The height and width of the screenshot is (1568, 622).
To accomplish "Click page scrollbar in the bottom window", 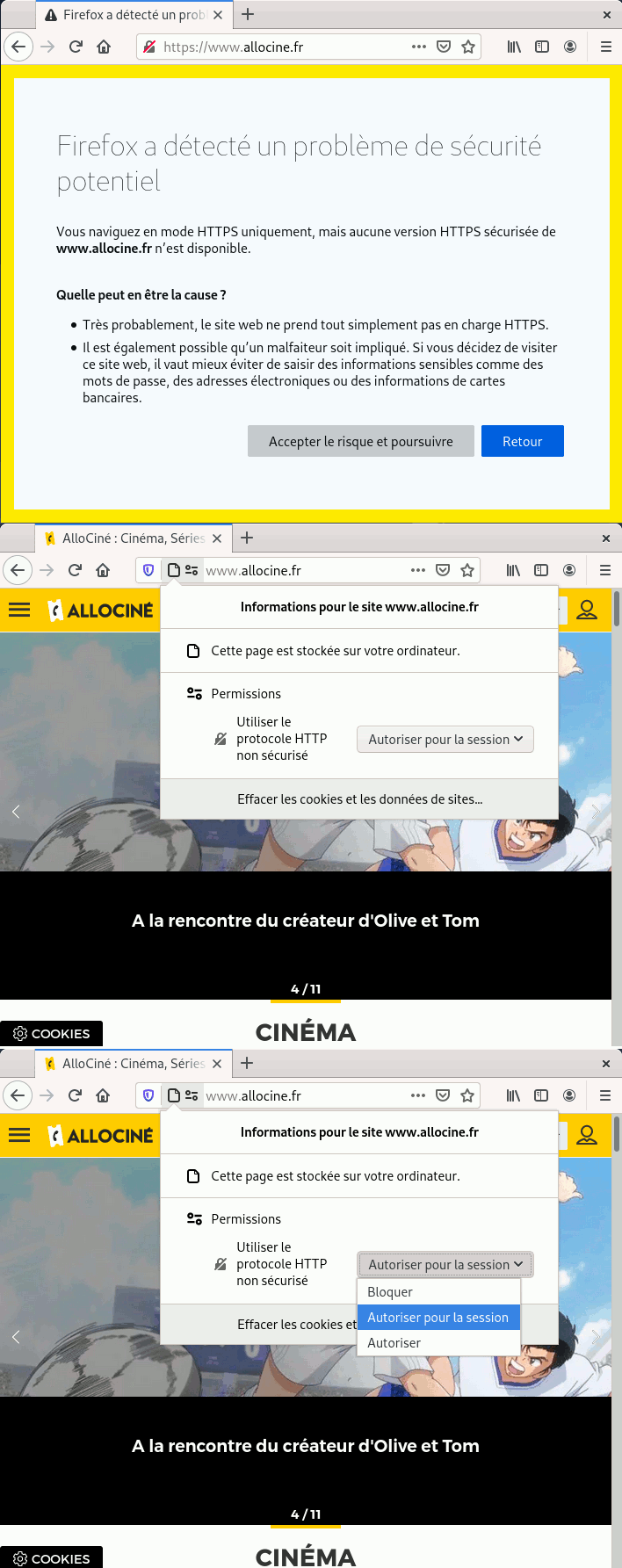I will point(617,1133).
